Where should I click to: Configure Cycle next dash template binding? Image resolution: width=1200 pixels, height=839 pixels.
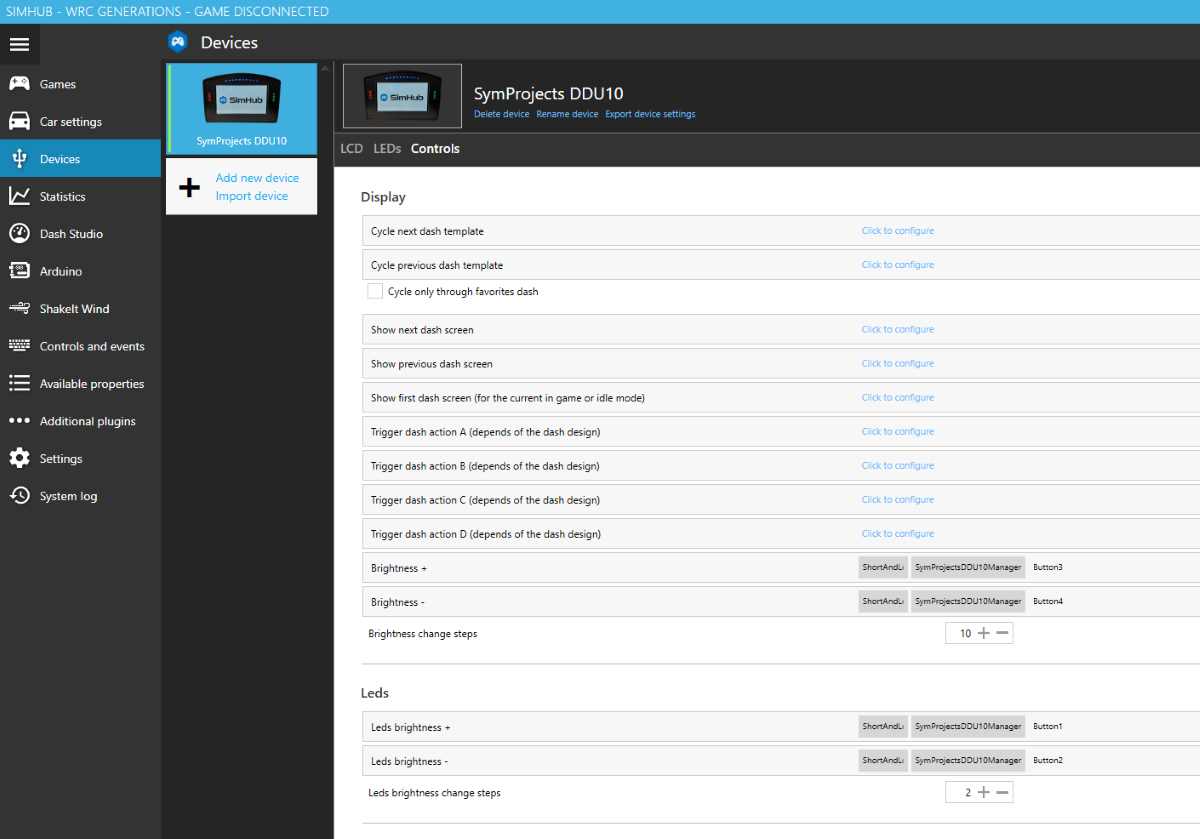pyautogui.click(x=897, y=231)
